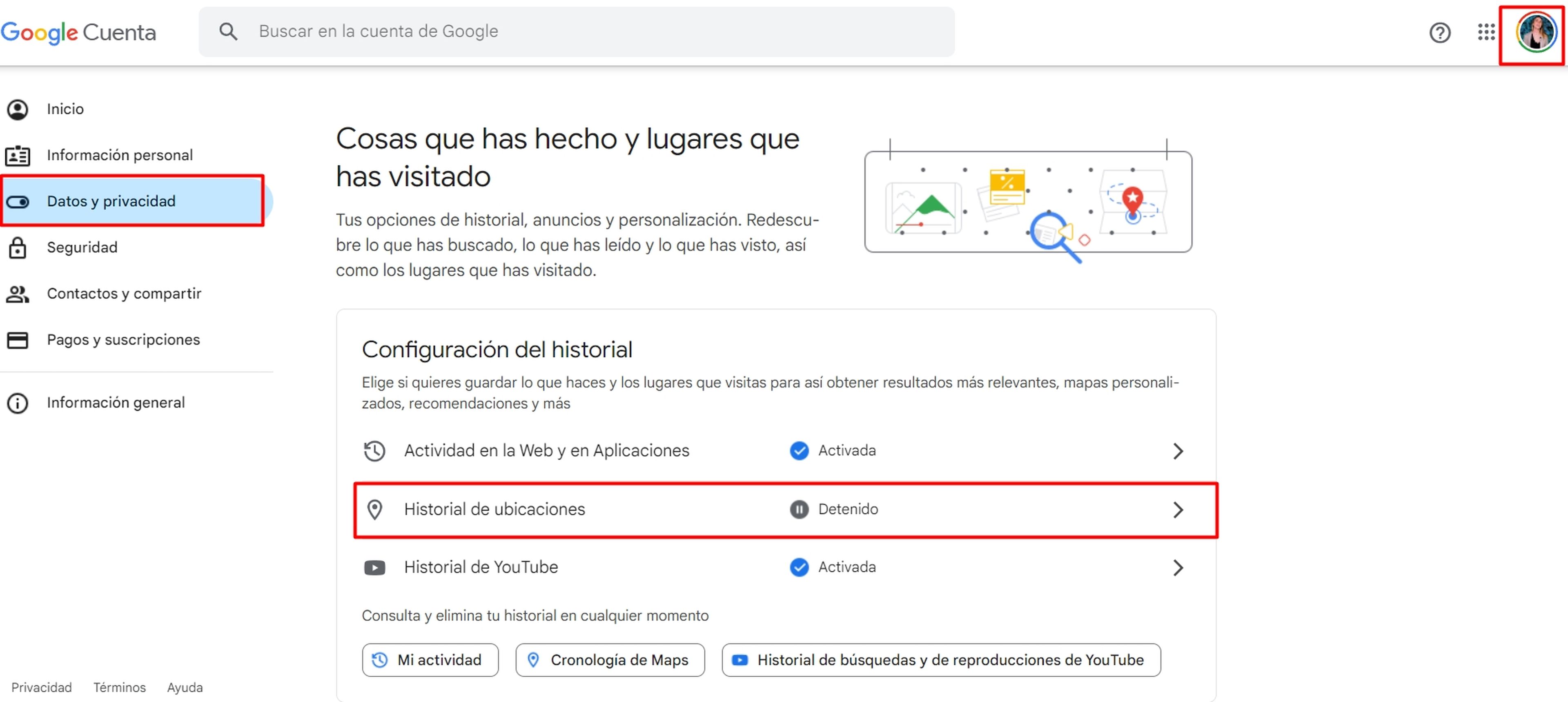Click the Google Cuenta logo
Image resolution: width=1568 pixels, height=702 pixels.
(78, 32)
